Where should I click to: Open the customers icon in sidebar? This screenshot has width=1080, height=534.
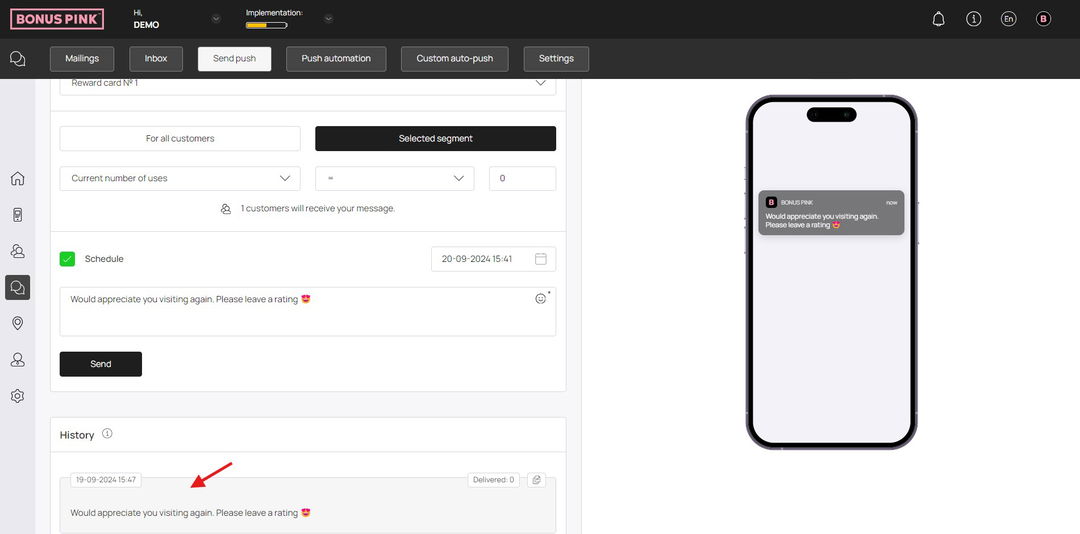pos(18,251)
